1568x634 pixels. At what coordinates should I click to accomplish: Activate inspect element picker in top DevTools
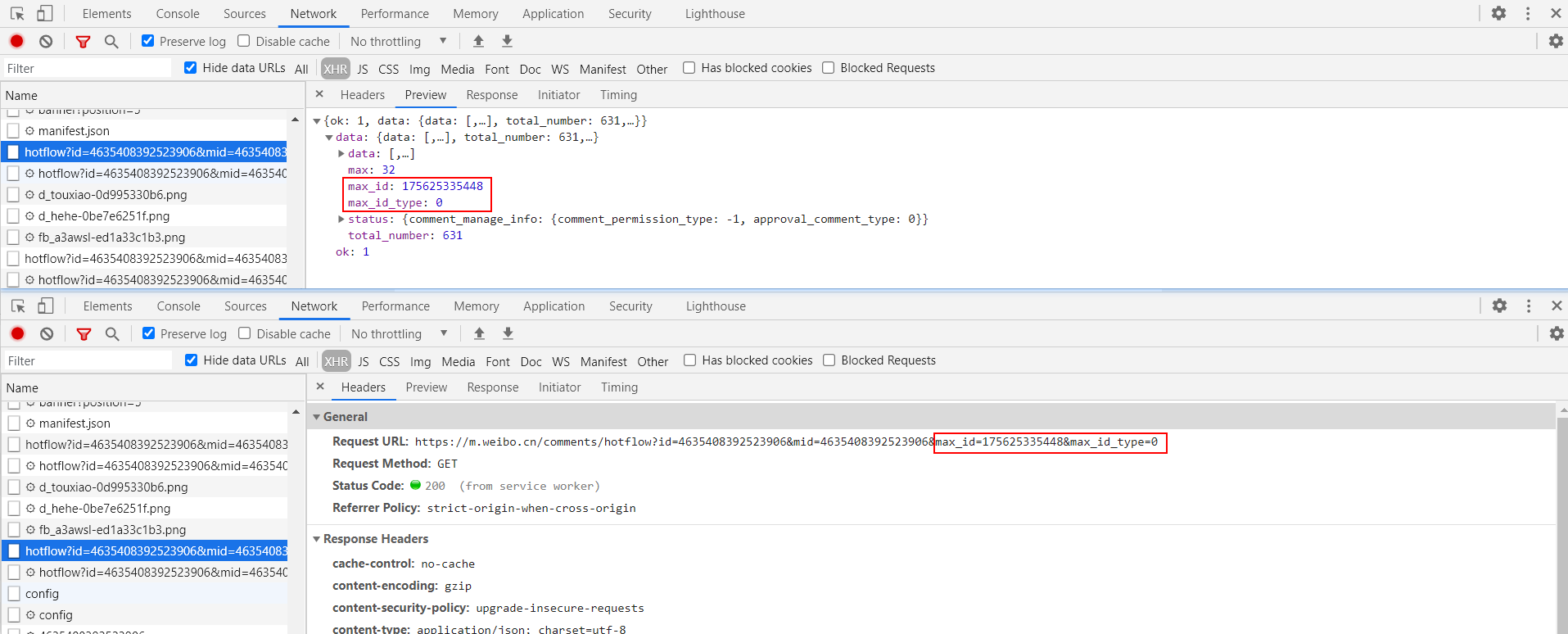pyautogui.click(x=17, y=13)
